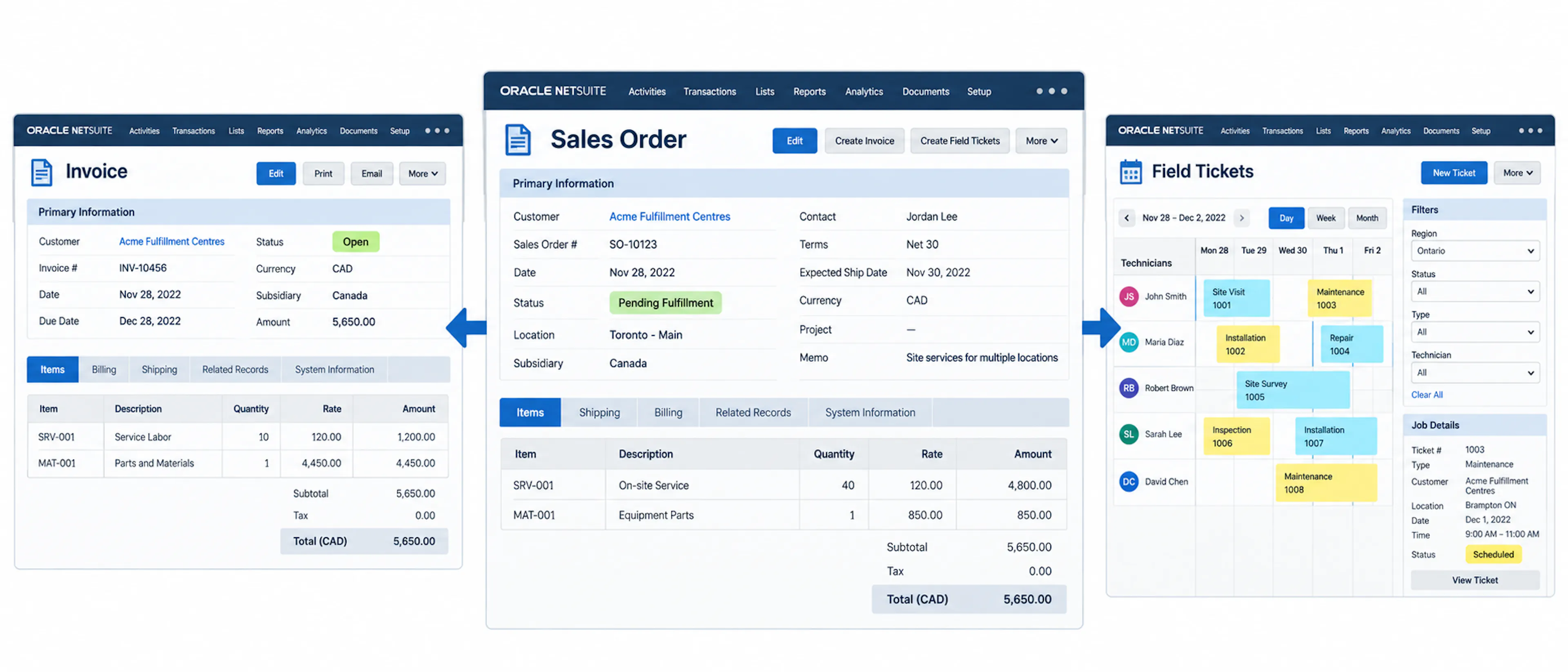
Task: Select Installation 1002 ticket block
Action: (x=1248, y=344)
